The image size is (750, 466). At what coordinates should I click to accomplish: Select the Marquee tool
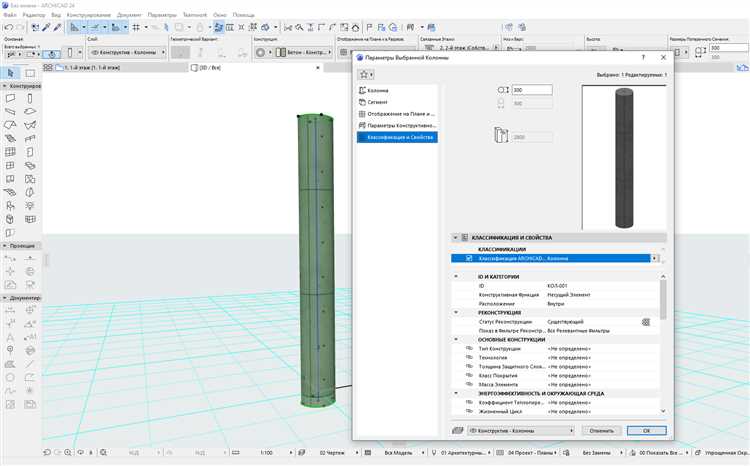click(30, 73)
